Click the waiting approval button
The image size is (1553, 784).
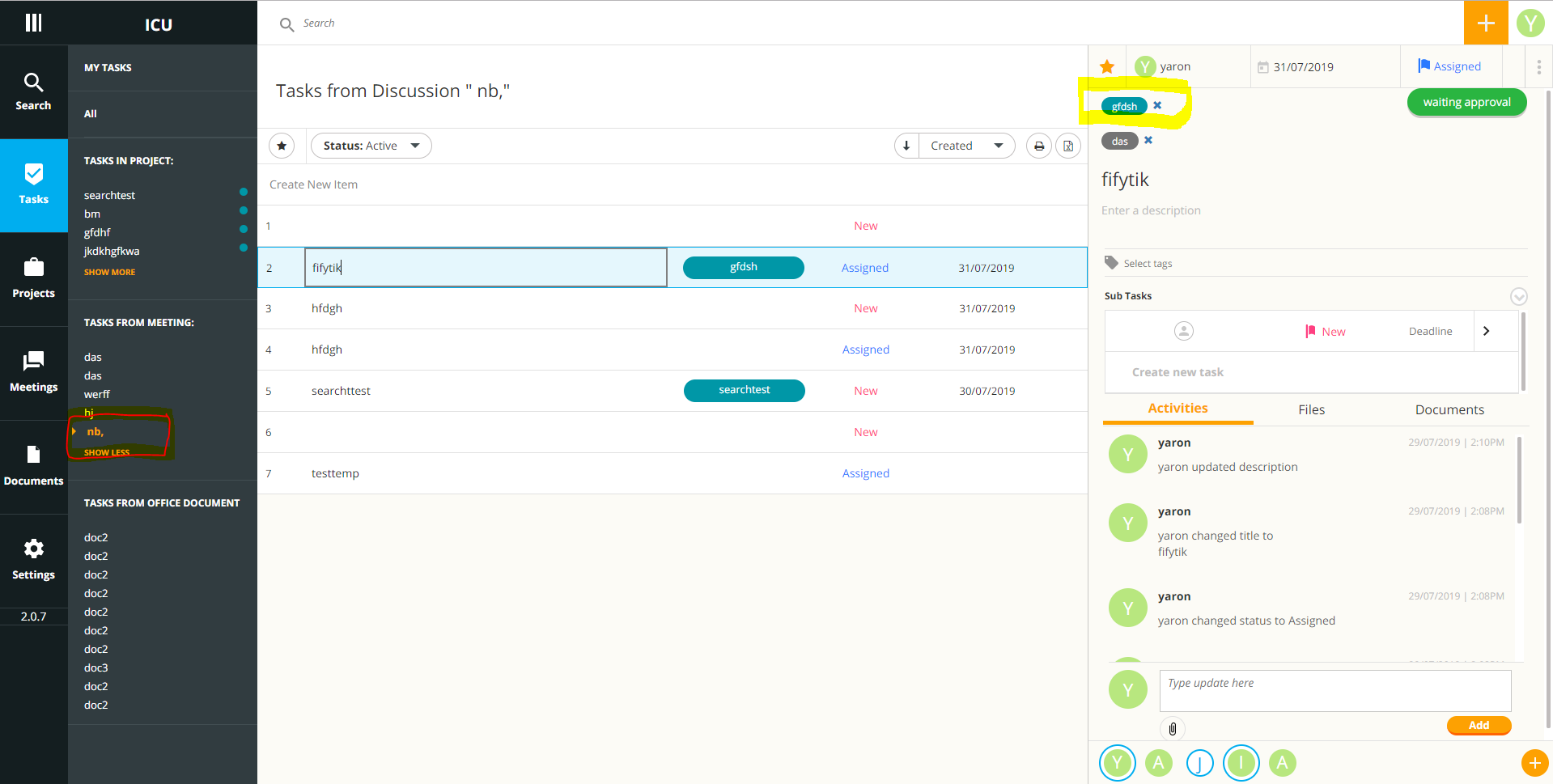point(1466,102)
